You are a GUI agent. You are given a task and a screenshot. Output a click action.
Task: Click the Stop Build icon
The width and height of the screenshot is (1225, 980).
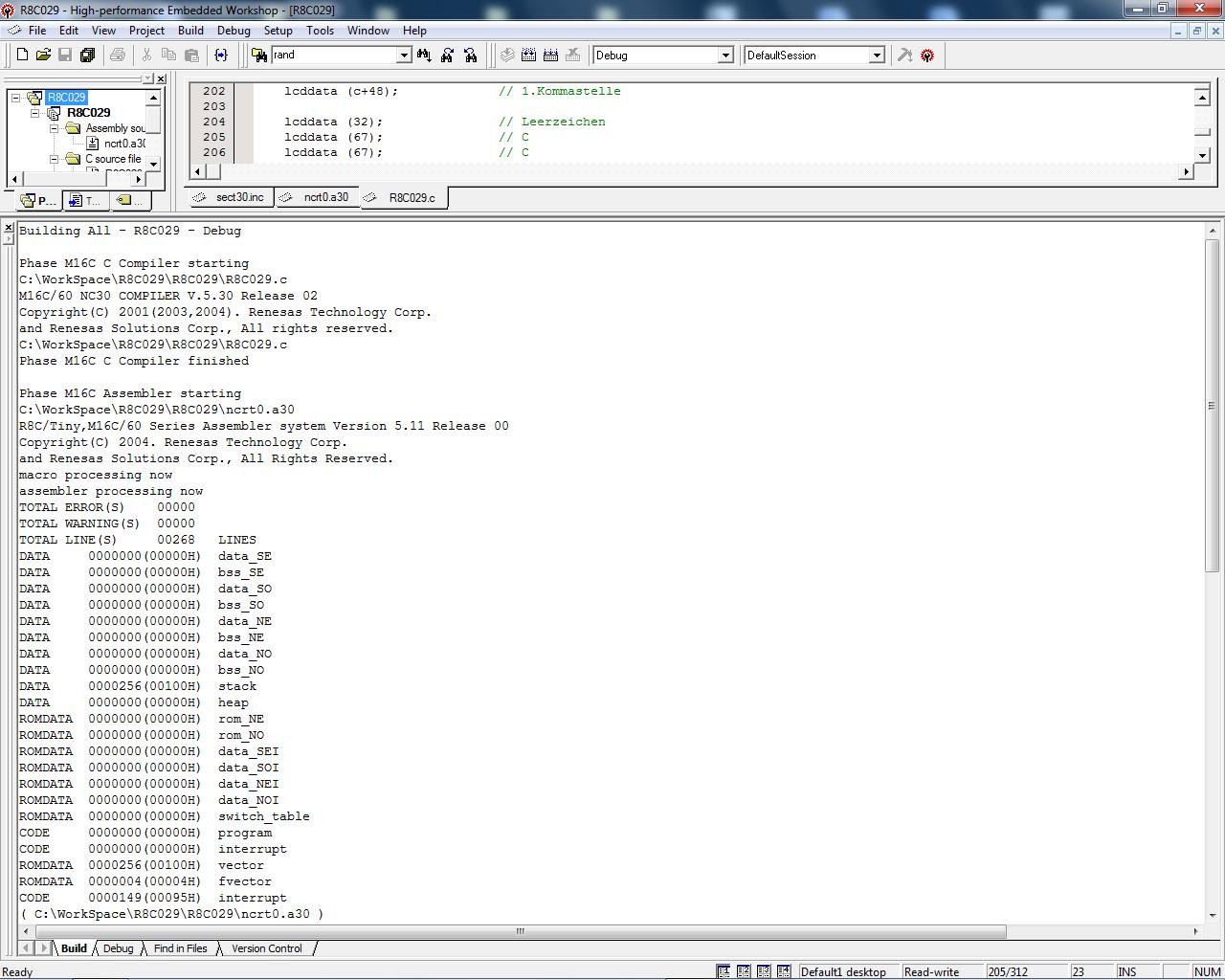click(573, 56)
